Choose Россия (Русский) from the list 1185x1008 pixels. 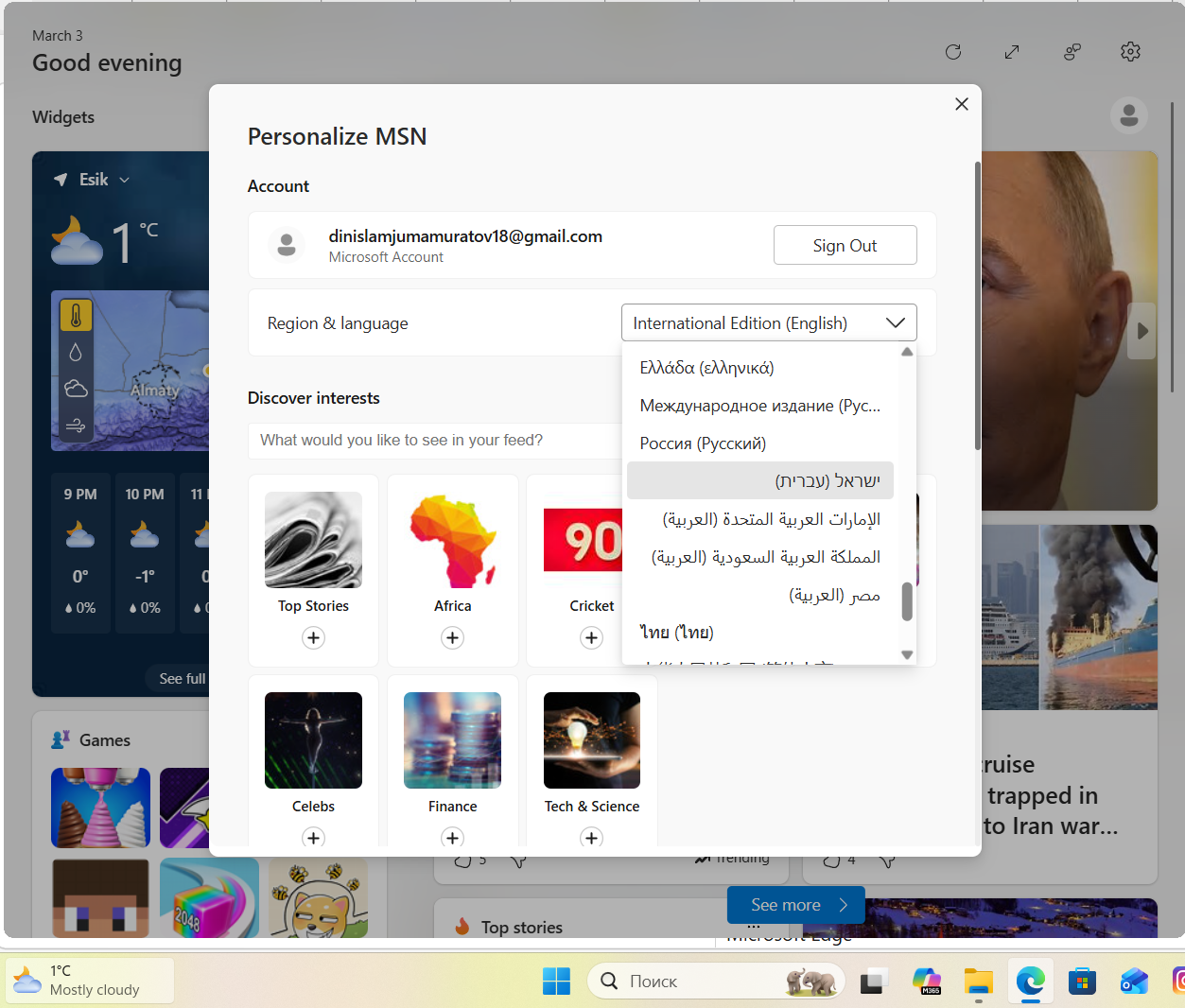coord(703,443)
